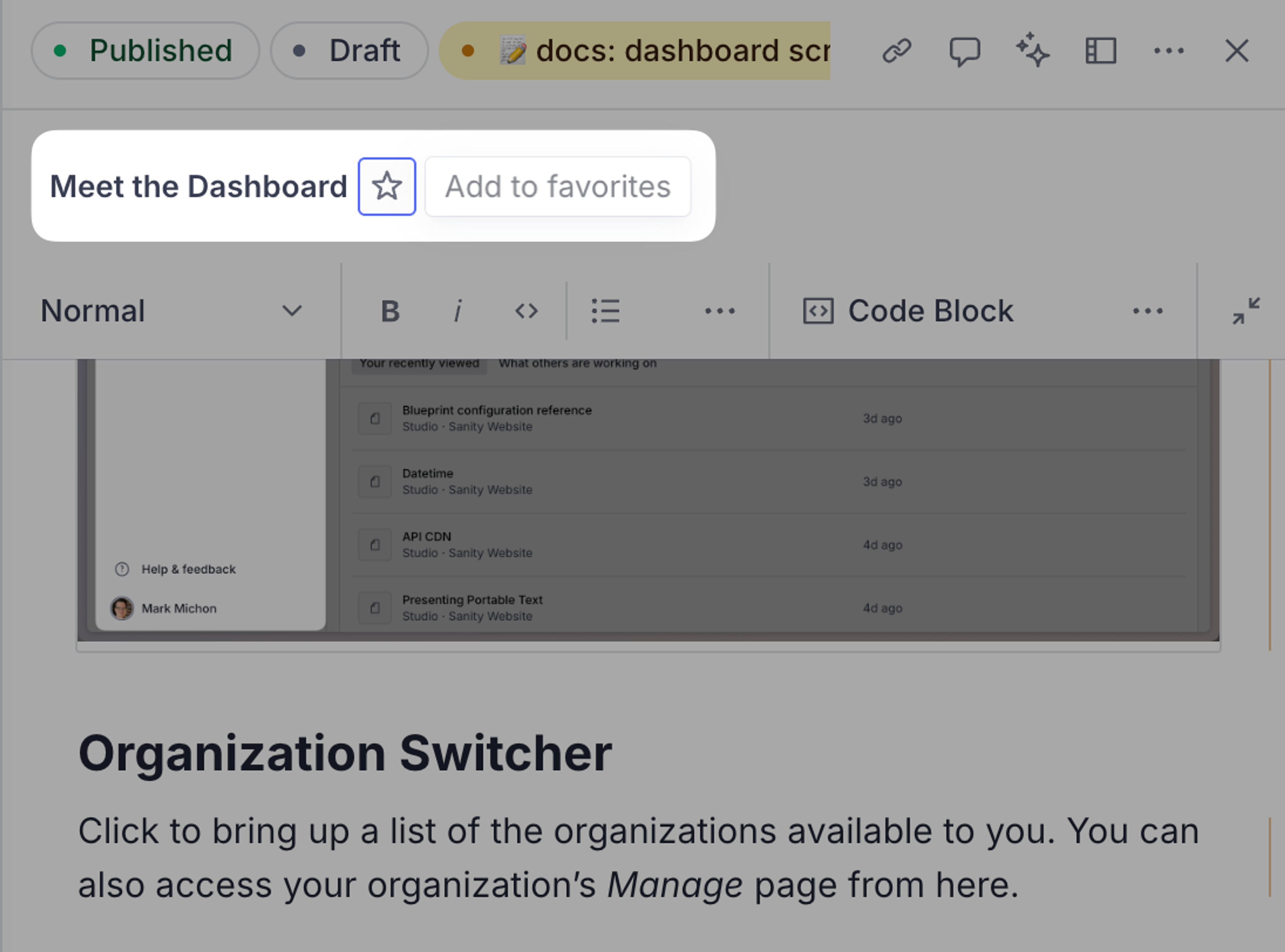Image resolution: width=1285 pixels, height=952 pixels.
Task: Open more insert options after Code Block
Action: pos(1147,311)
